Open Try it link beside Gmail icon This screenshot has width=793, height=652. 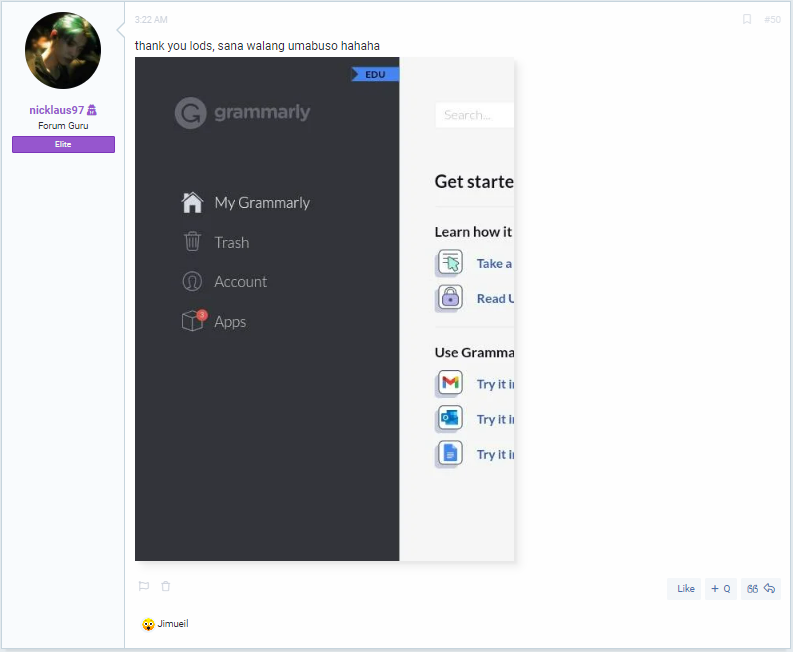pyautogui.click(x=495, y=384)
